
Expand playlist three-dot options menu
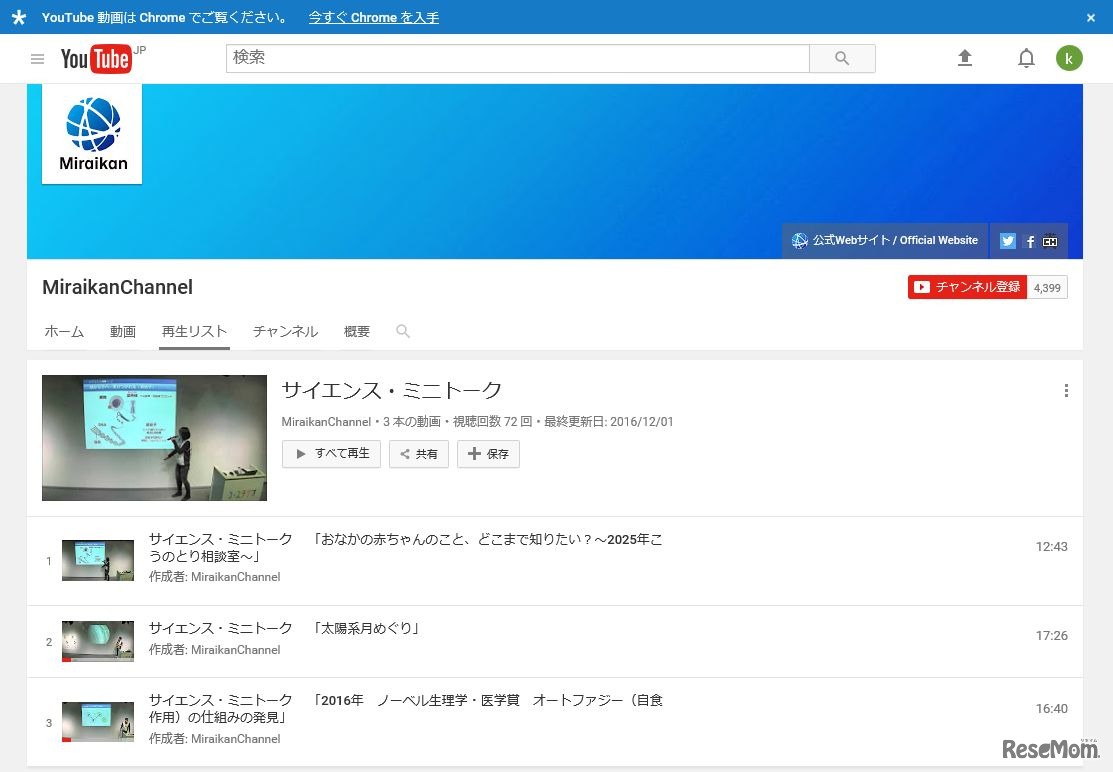[1066, 391]
